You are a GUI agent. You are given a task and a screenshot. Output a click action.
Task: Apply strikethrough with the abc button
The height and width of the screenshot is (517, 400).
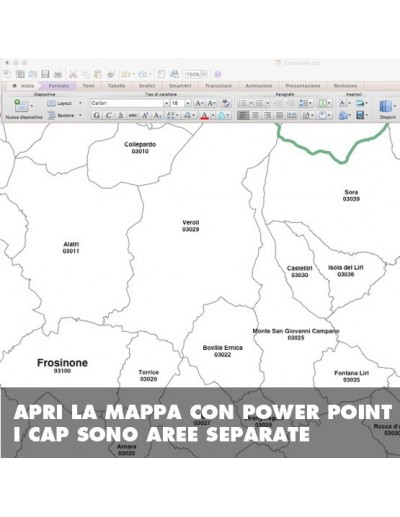pyautogui.click(x=133, y=115)
